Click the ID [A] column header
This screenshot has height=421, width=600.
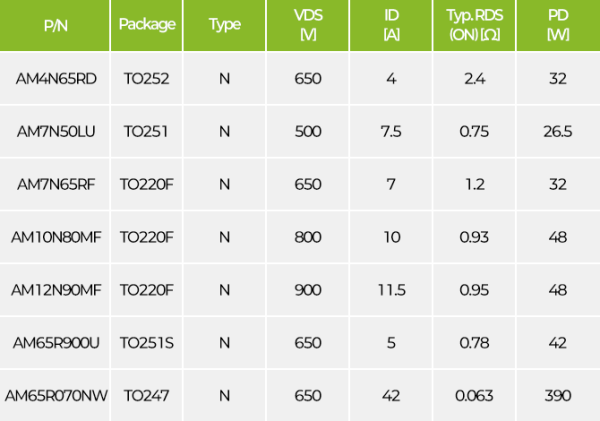click(x=391, y=25)
